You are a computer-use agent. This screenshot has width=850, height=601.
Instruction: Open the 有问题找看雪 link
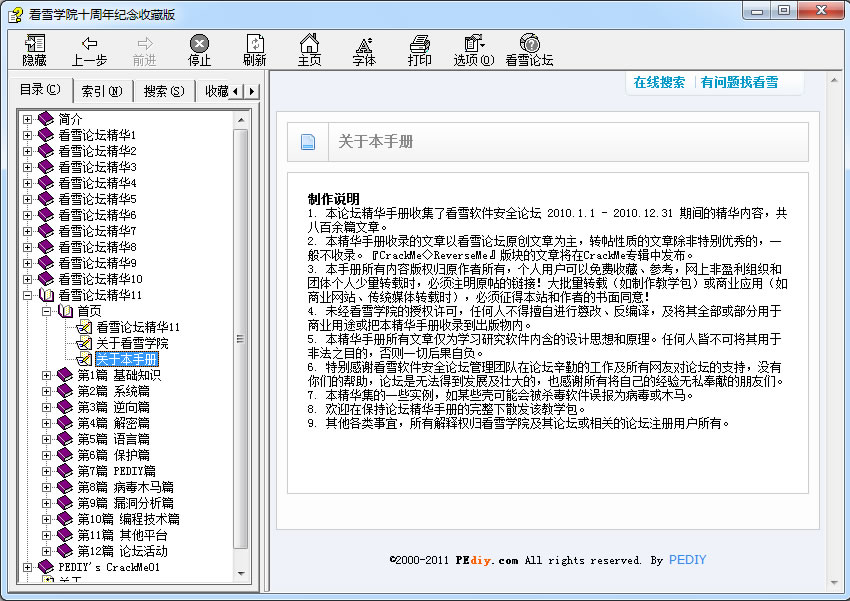click(x=739, y=82)
